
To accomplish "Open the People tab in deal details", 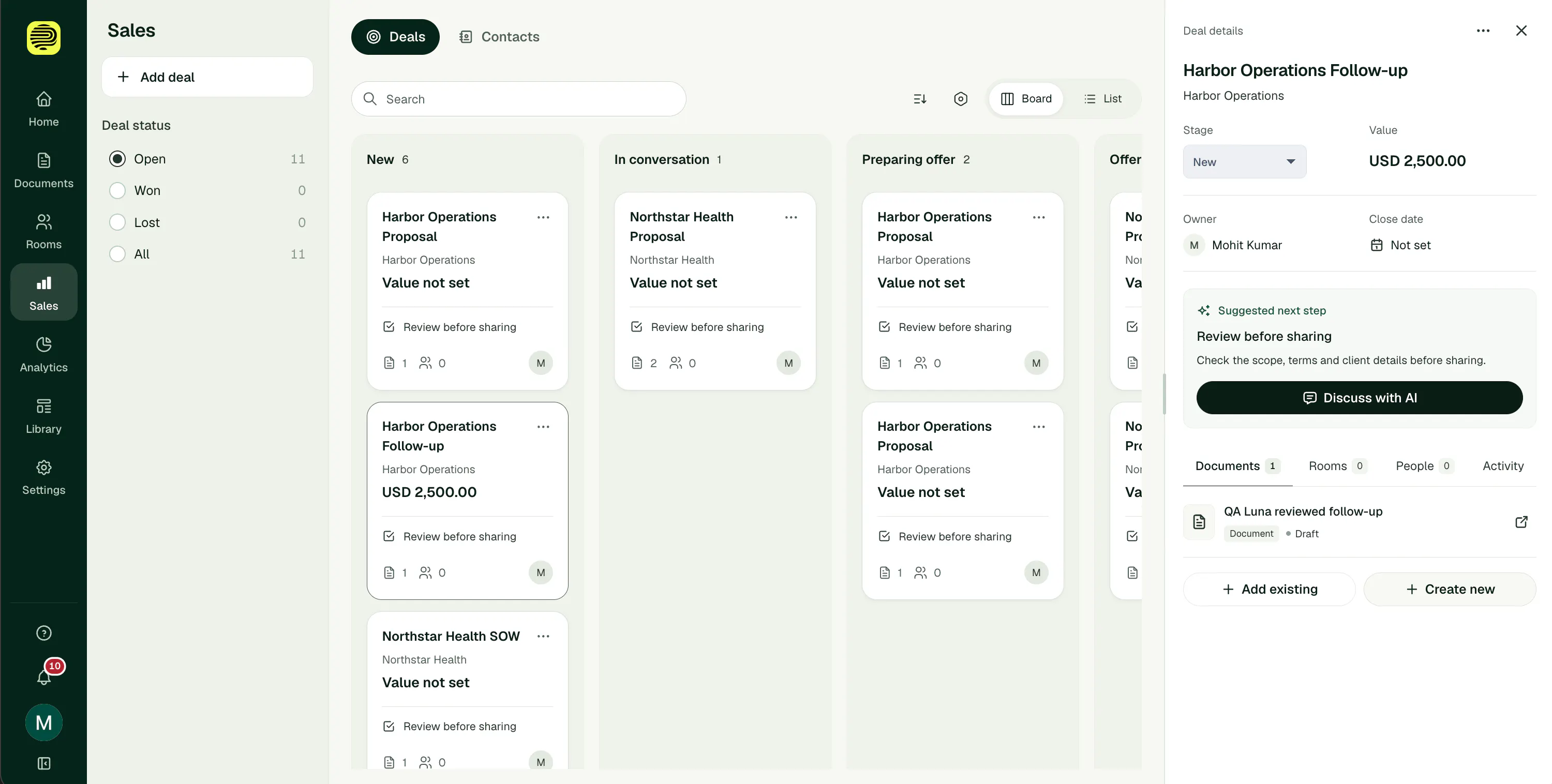I will (1424, 466).
